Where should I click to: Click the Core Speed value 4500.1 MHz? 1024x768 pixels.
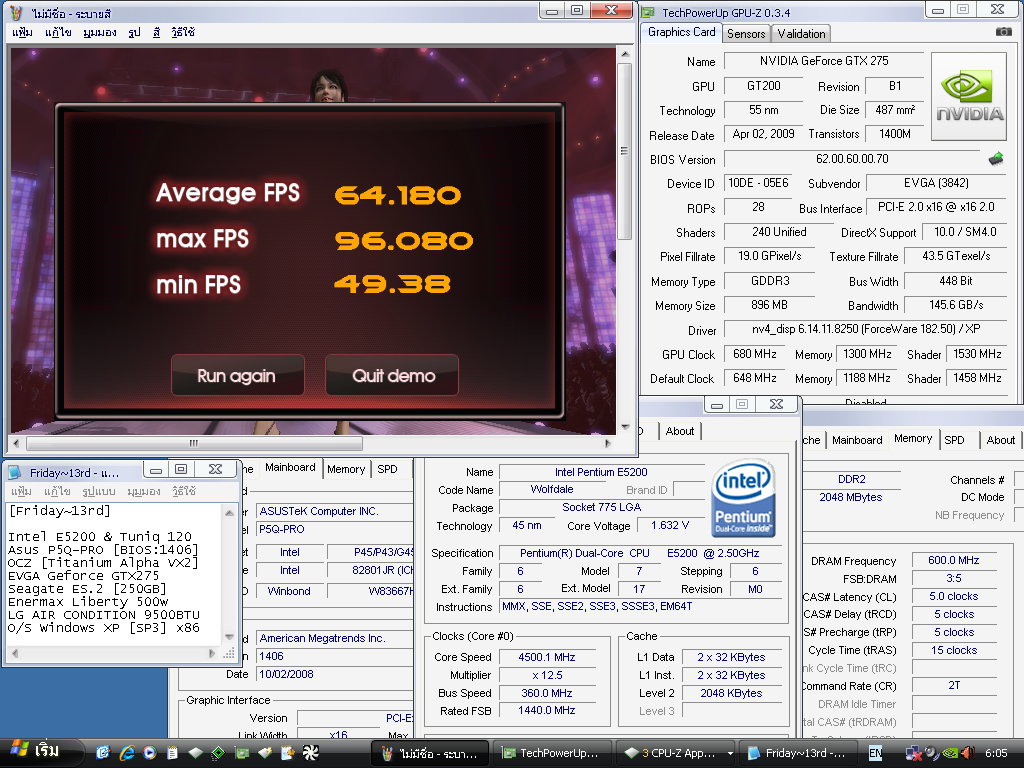tap(547, 657)
